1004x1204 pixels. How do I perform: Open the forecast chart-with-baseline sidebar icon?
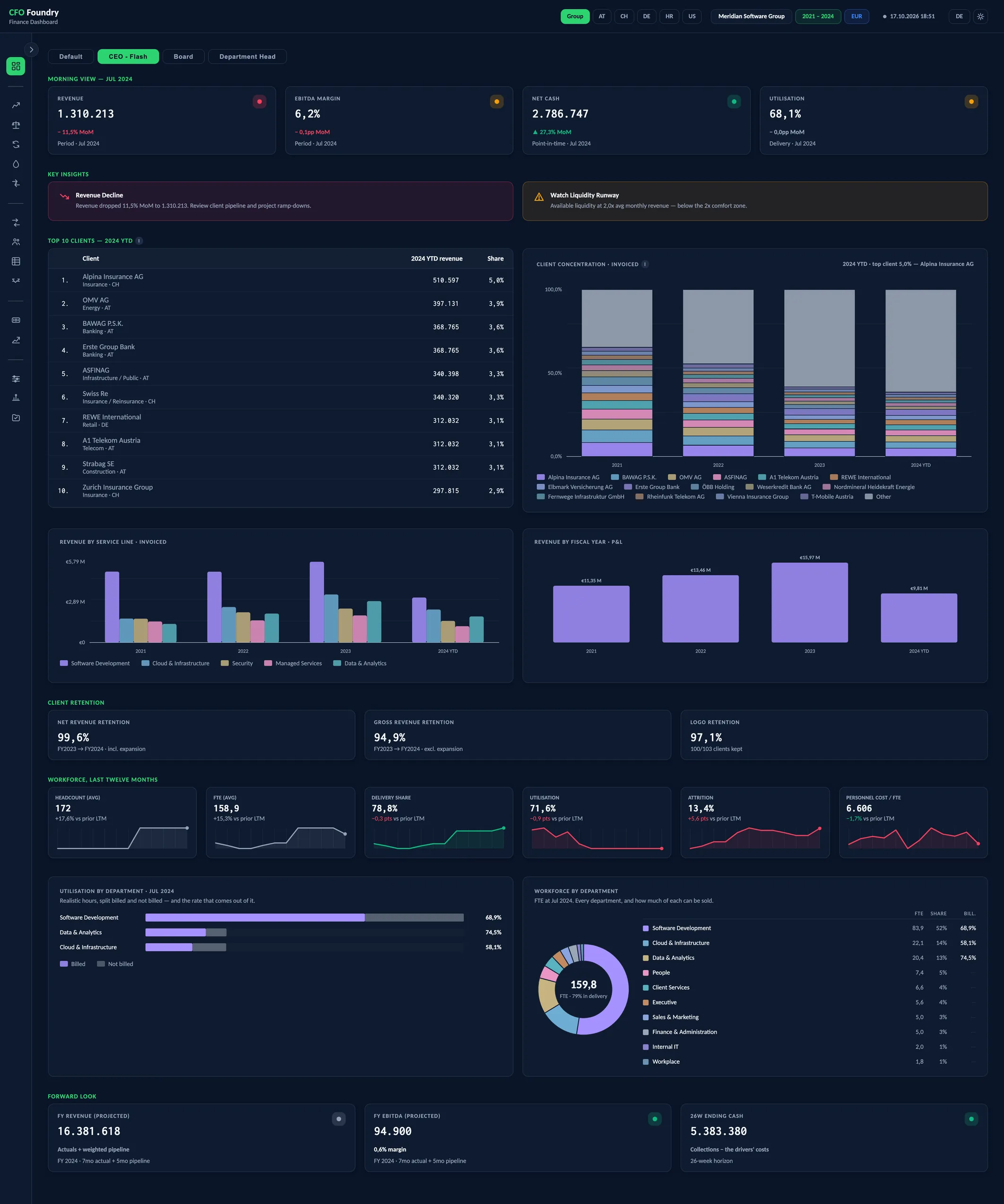click(16, 340)
